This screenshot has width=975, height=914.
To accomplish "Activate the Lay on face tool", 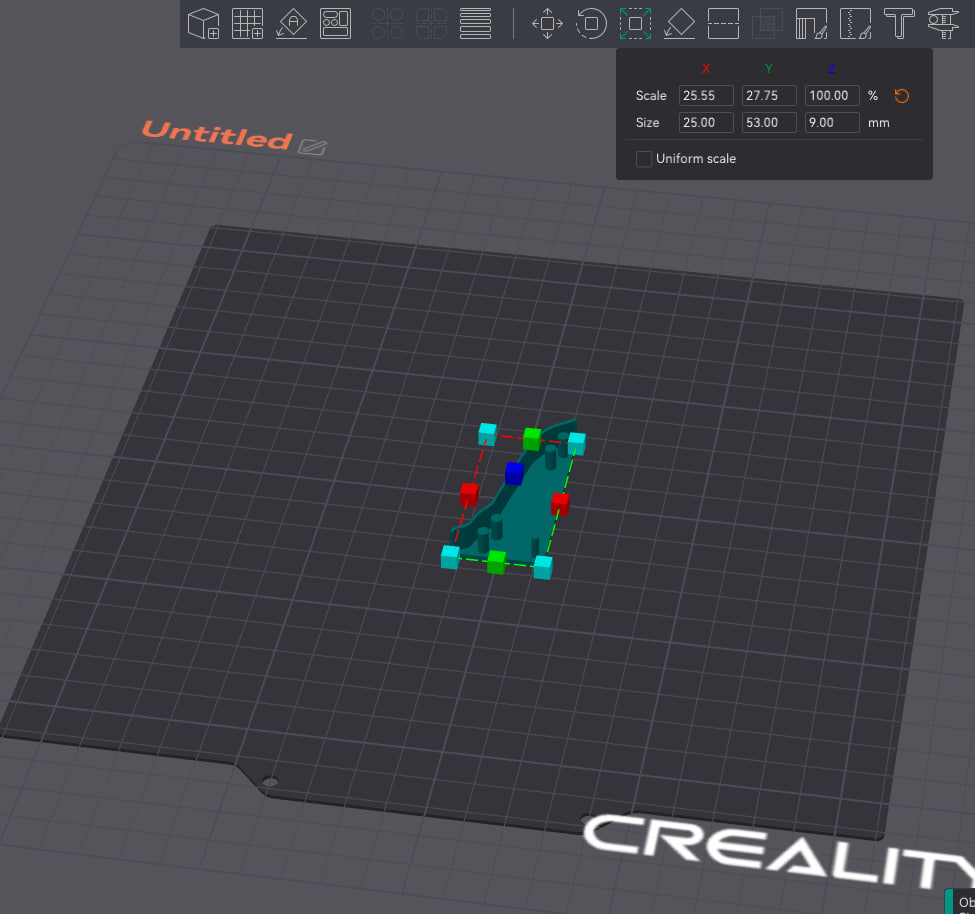I will (680, 24).
